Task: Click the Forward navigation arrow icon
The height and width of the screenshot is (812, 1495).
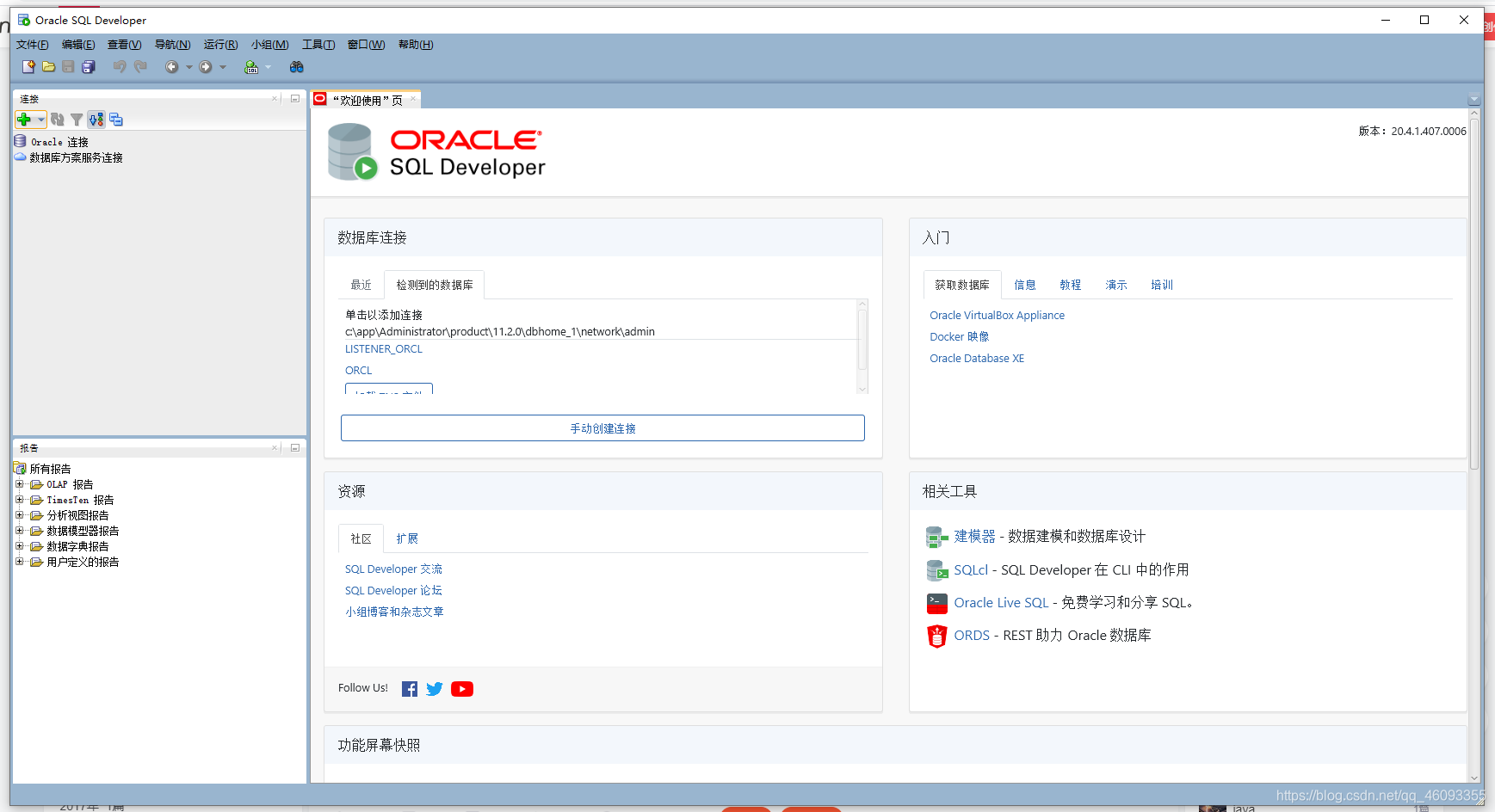Action: (205, 67)
